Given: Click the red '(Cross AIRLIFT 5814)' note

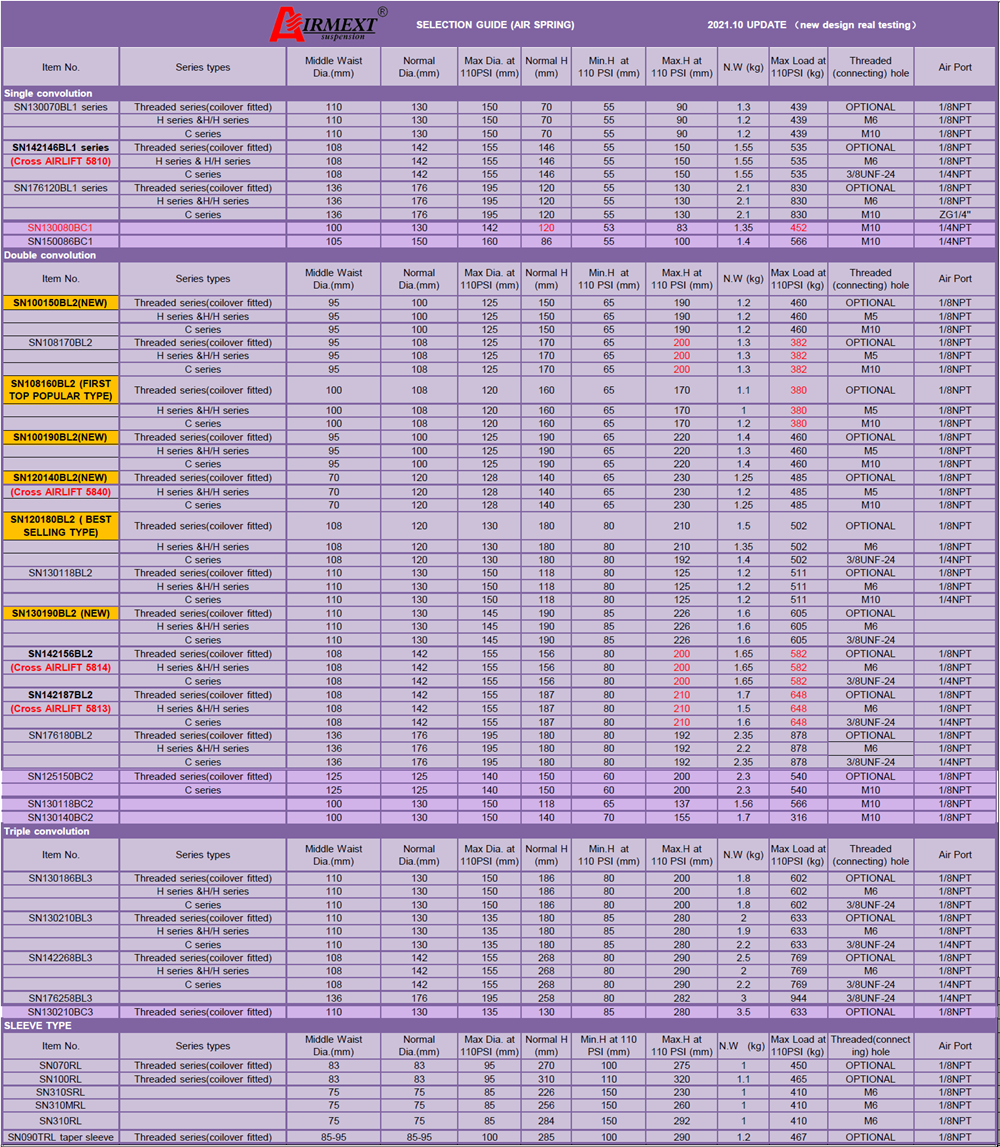Looking at the screenshot, I should click(61, 668).
